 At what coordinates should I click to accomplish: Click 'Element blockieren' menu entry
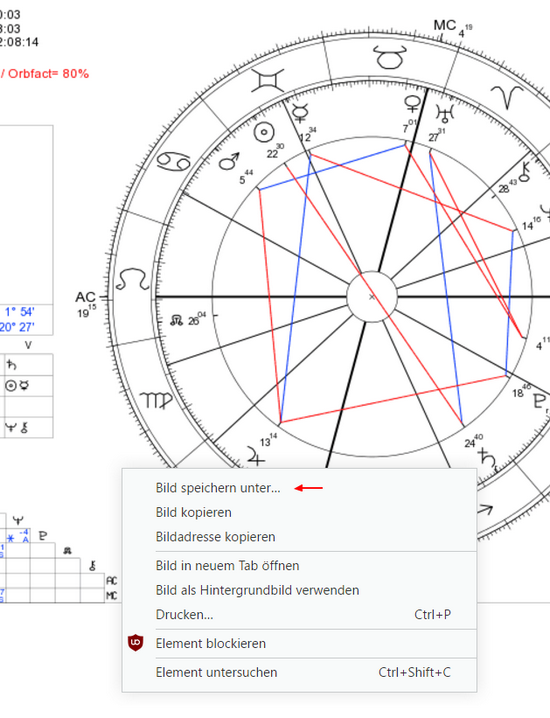pos(299,643)
